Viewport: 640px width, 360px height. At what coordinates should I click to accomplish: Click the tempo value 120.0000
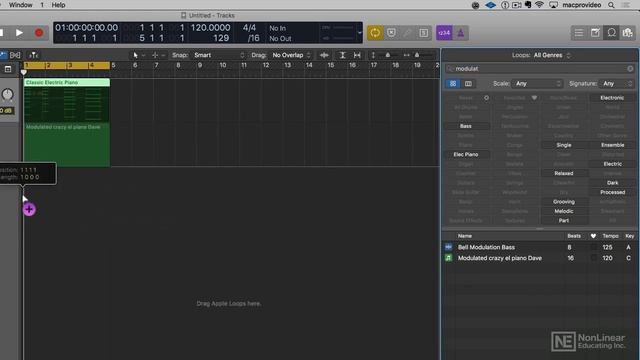pyautogui.click(x=210, y=28)
